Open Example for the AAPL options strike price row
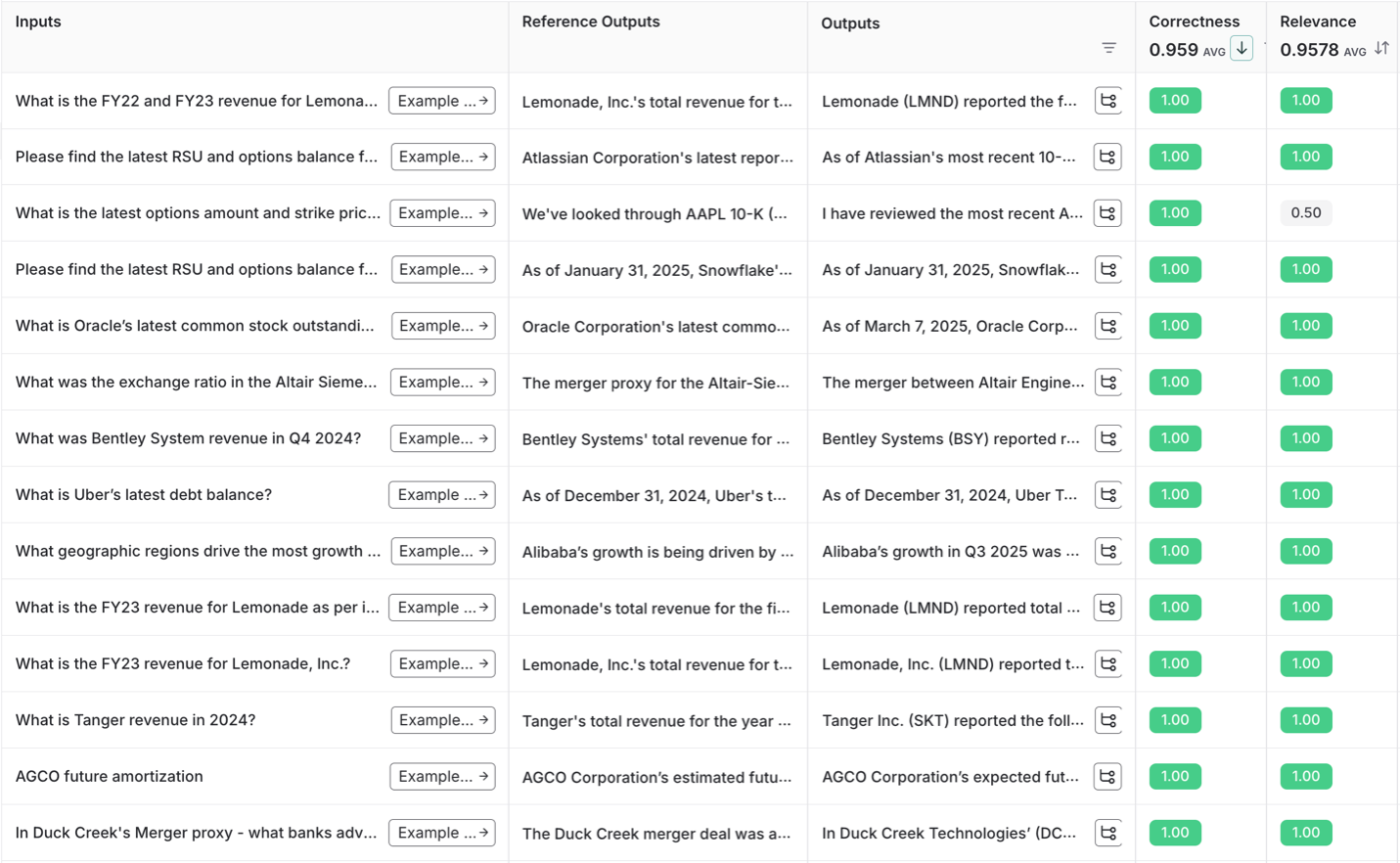This screenshot has width=1400, height=863. click(442, 213)
